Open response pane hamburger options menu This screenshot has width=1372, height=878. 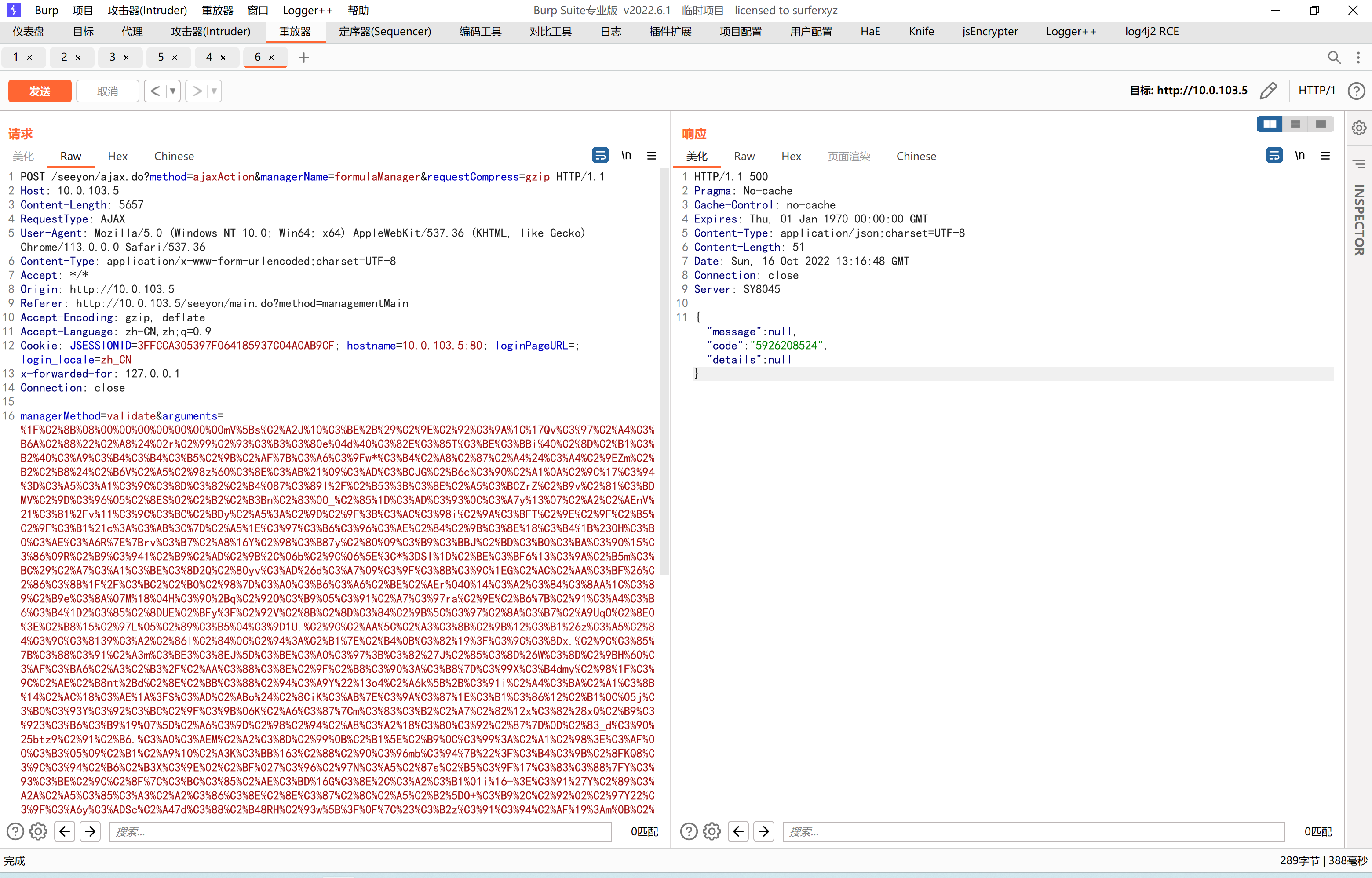point(1325,155)
